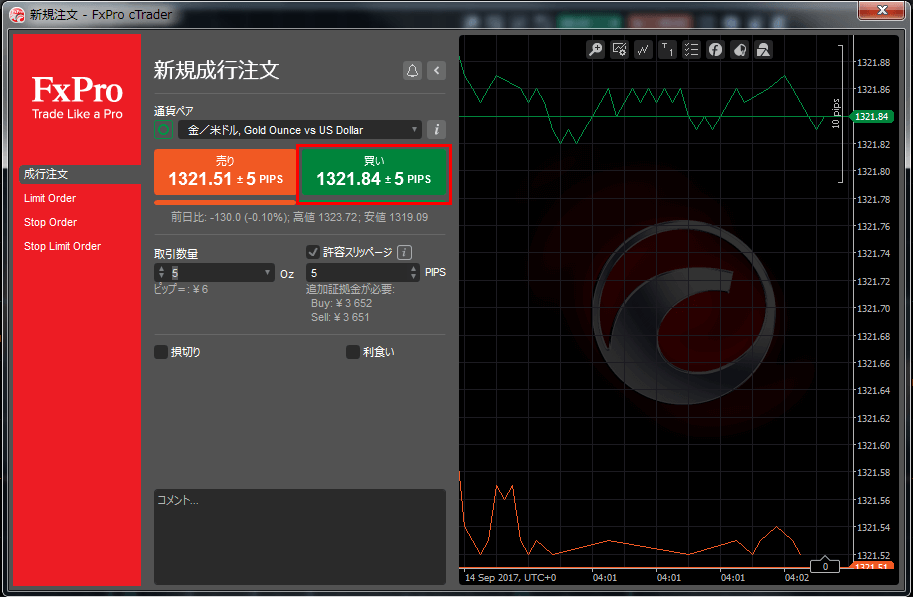Image resolution: width=913 pixels, height=597 pixels.
Task: Click the 売り sell 1321.51 button
Action: click(225, 172)
